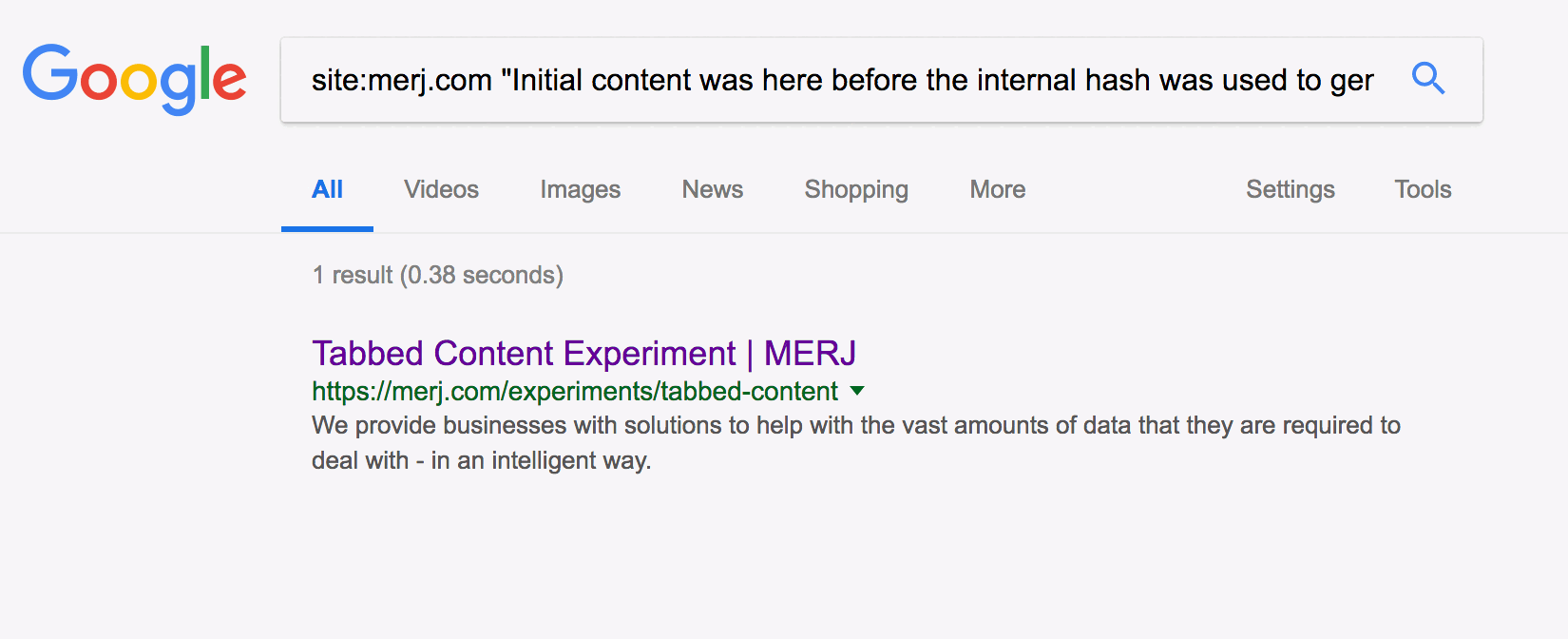The width and height of the screenshot is (1568, 639).
Task: Show the search Tools options
Action: click(x=1423, y=189)
